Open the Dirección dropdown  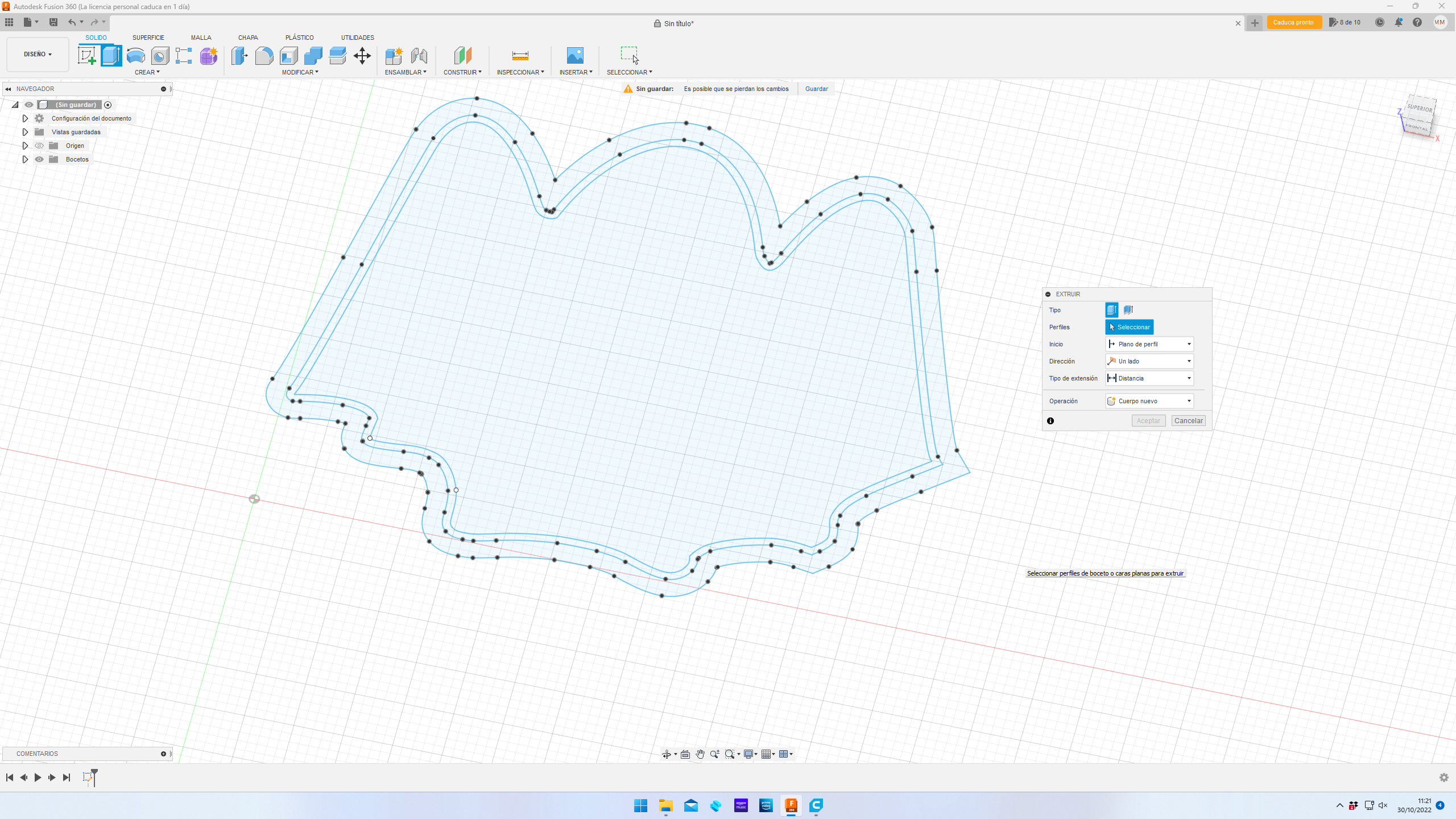tap(1149, 361)
